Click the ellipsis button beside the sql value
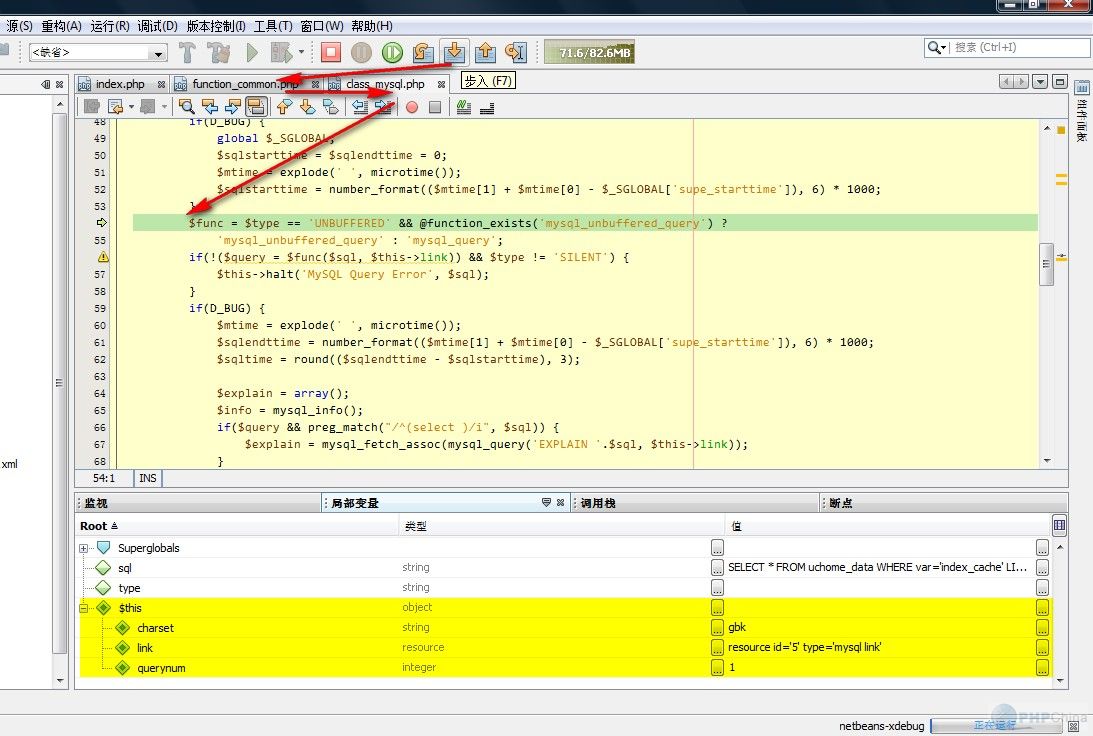 click(1042, 567)
